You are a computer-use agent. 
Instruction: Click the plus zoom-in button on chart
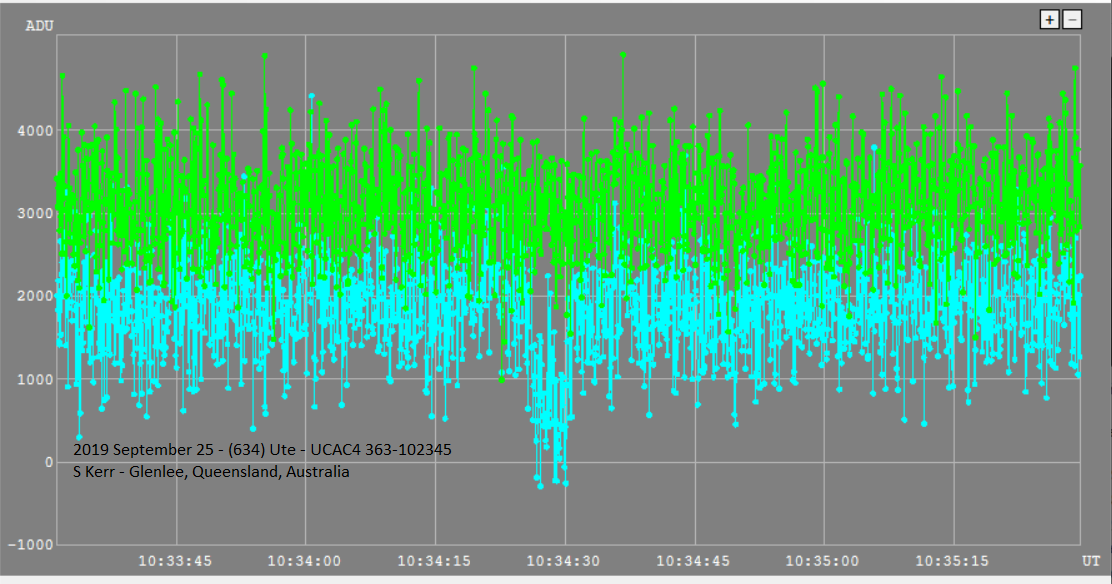pos(1050,20)
